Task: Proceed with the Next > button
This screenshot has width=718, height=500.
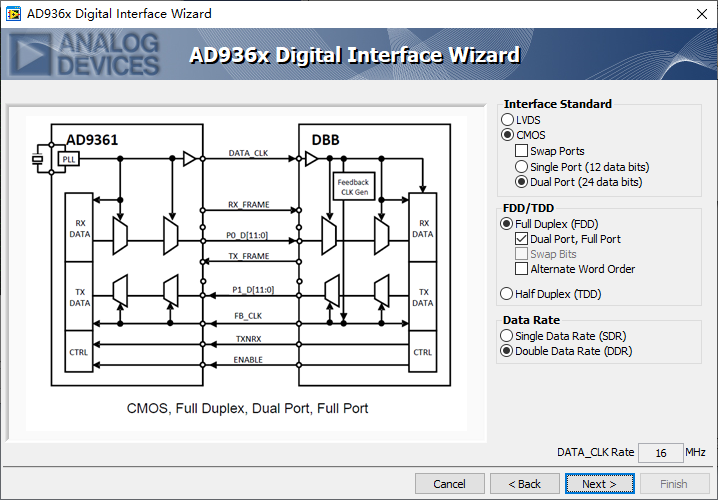Action: pyautogui.click(x=599, y=484)
